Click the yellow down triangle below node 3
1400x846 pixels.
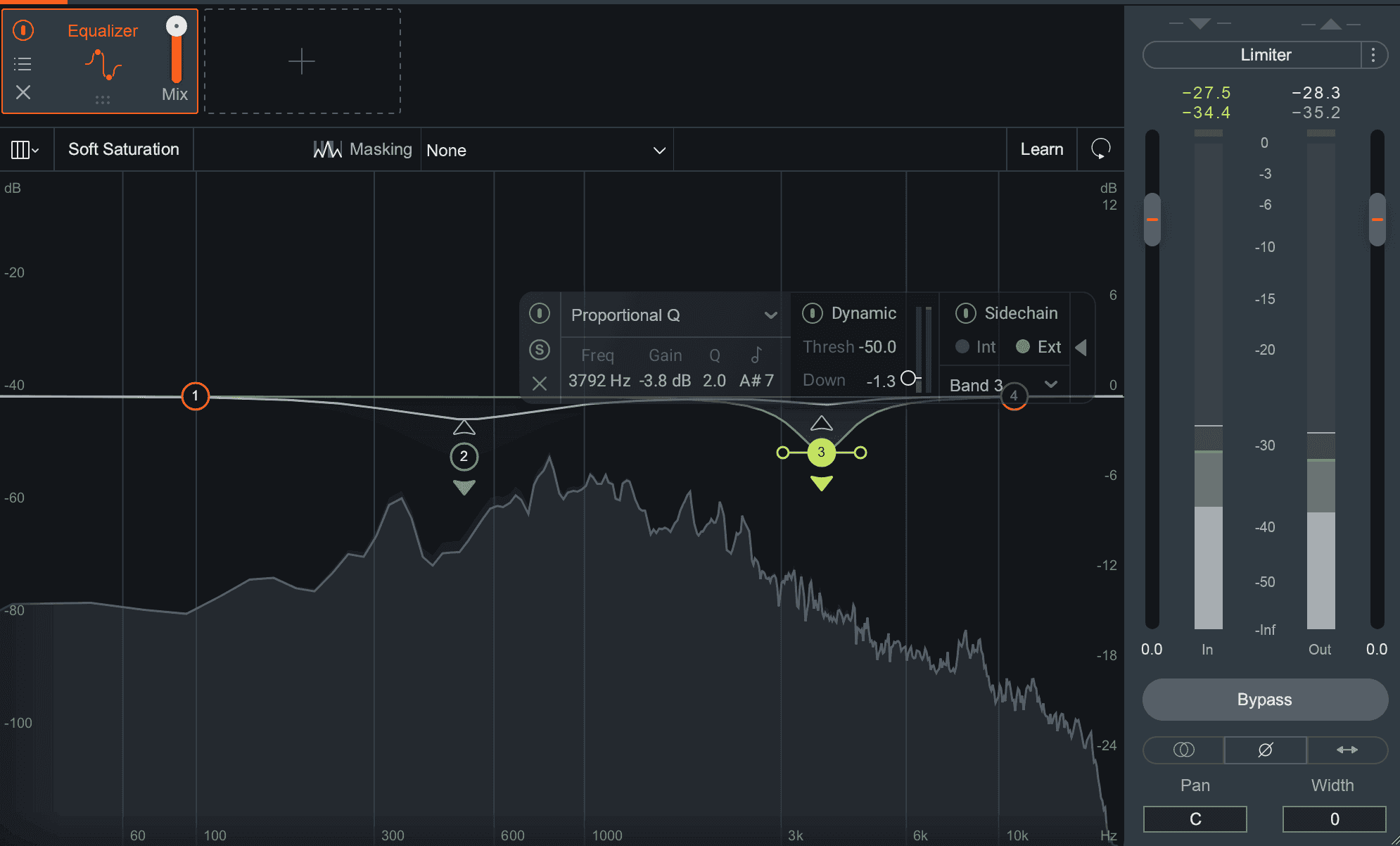click(x=822, y=484)
